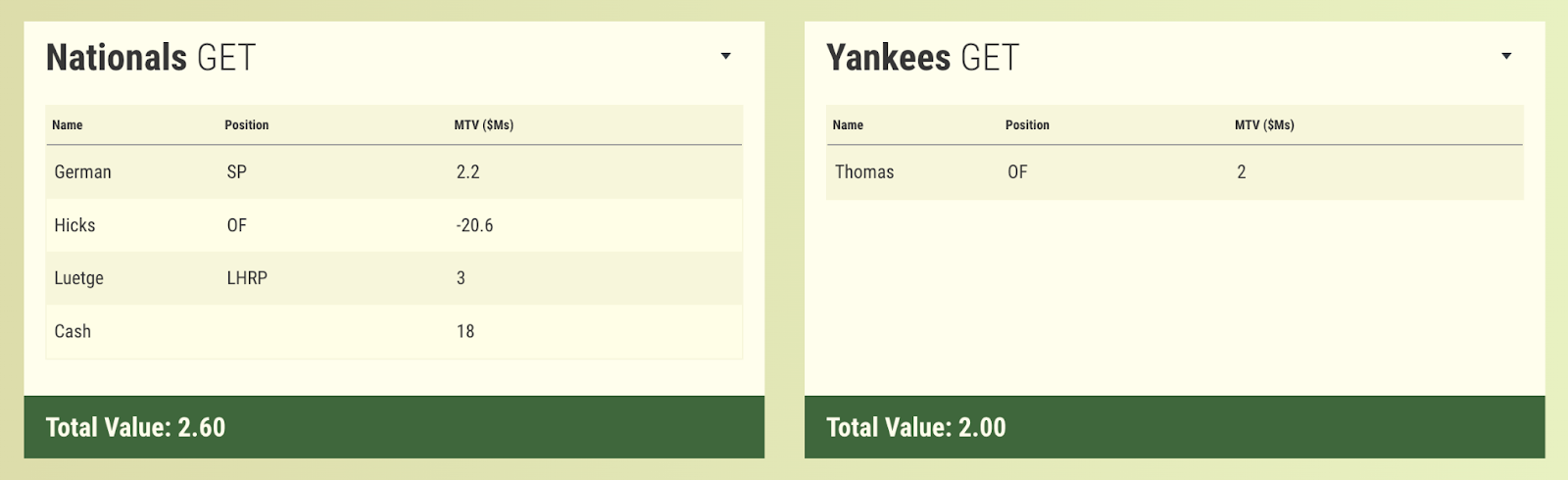Select the German row in Nationals table
Image resolution: width=1568 pixels, height=480 pixels.
394,171
